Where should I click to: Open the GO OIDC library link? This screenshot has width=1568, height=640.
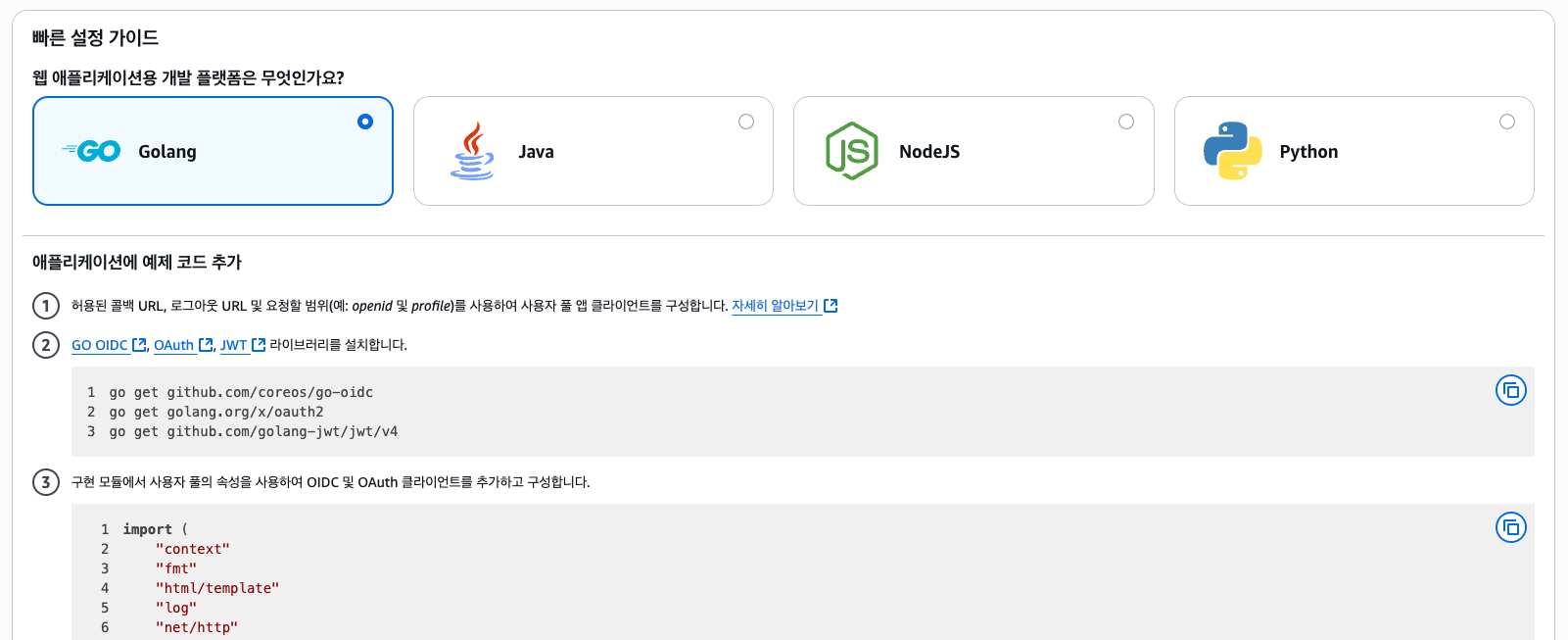pyautogui.click(x=100, y=345)
